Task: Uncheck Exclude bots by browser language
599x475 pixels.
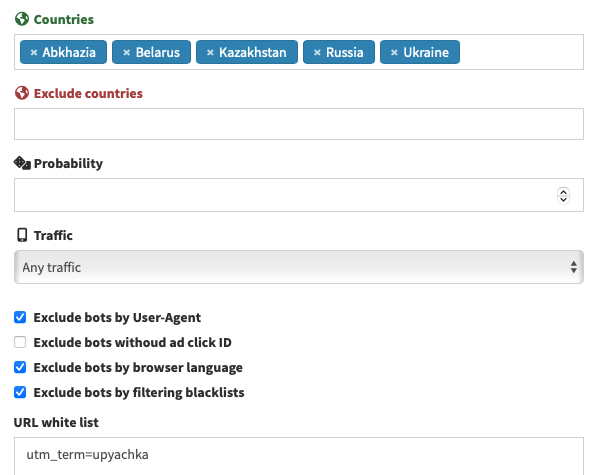Action: [x=20, y=367]
